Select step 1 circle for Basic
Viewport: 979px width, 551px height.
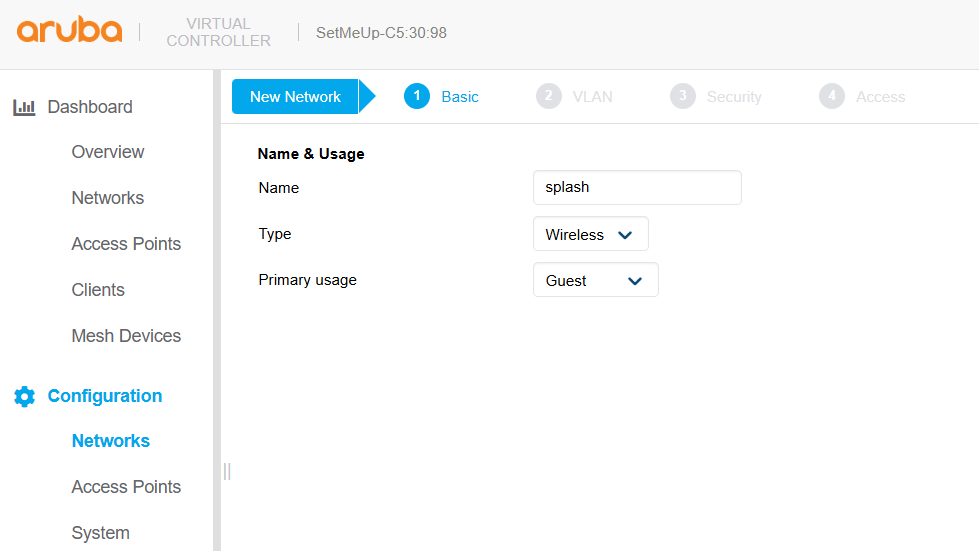416,96
